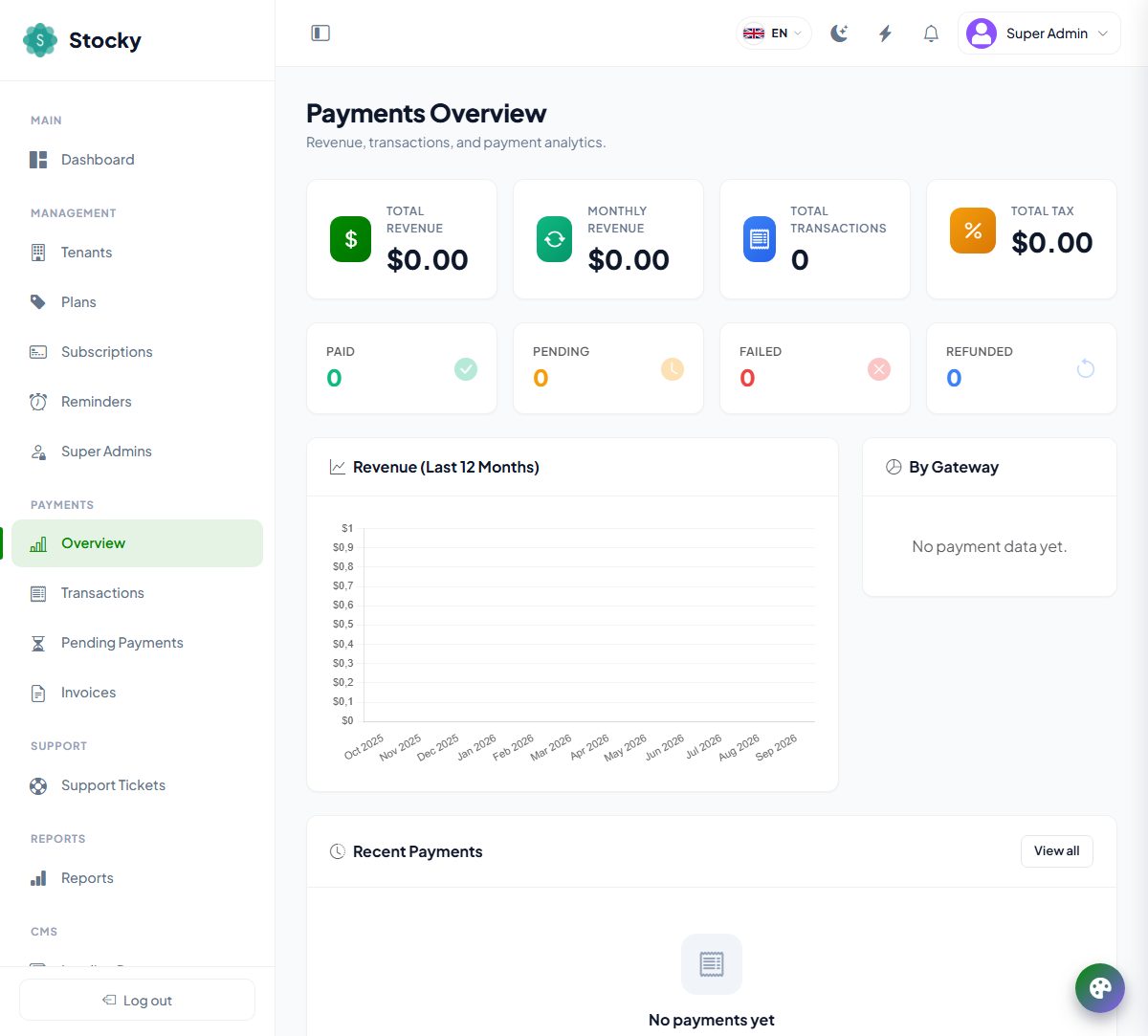This screenshot has width=1148, height=1036.
Task: Click the Reports chart icon
Action: pos(38,878)
